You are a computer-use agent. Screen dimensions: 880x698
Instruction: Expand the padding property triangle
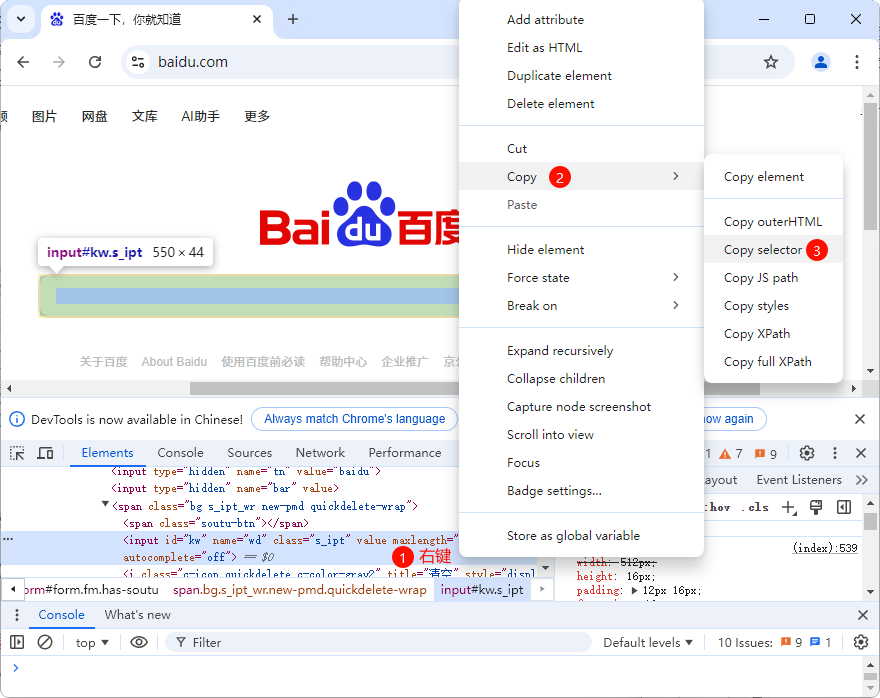(634, 590)
